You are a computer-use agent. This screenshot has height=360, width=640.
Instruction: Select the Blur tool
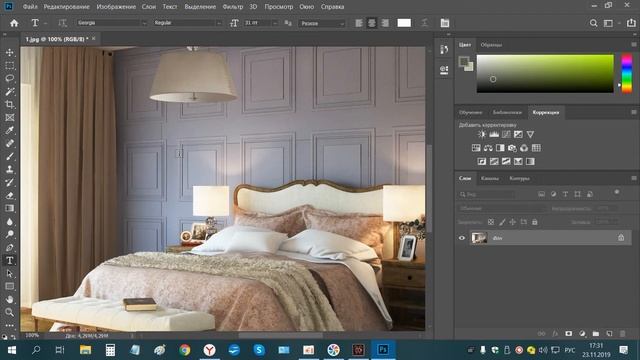click(x=9, y=222)
